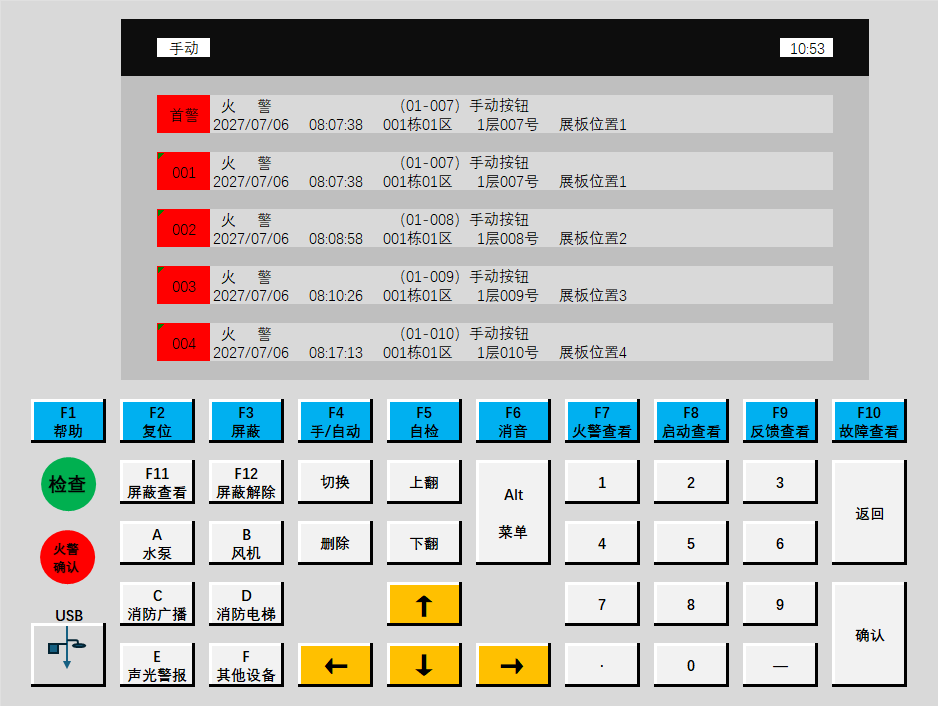Click the left arrow key
This screenshot has width=938, height=706.
tap(335, 665)
